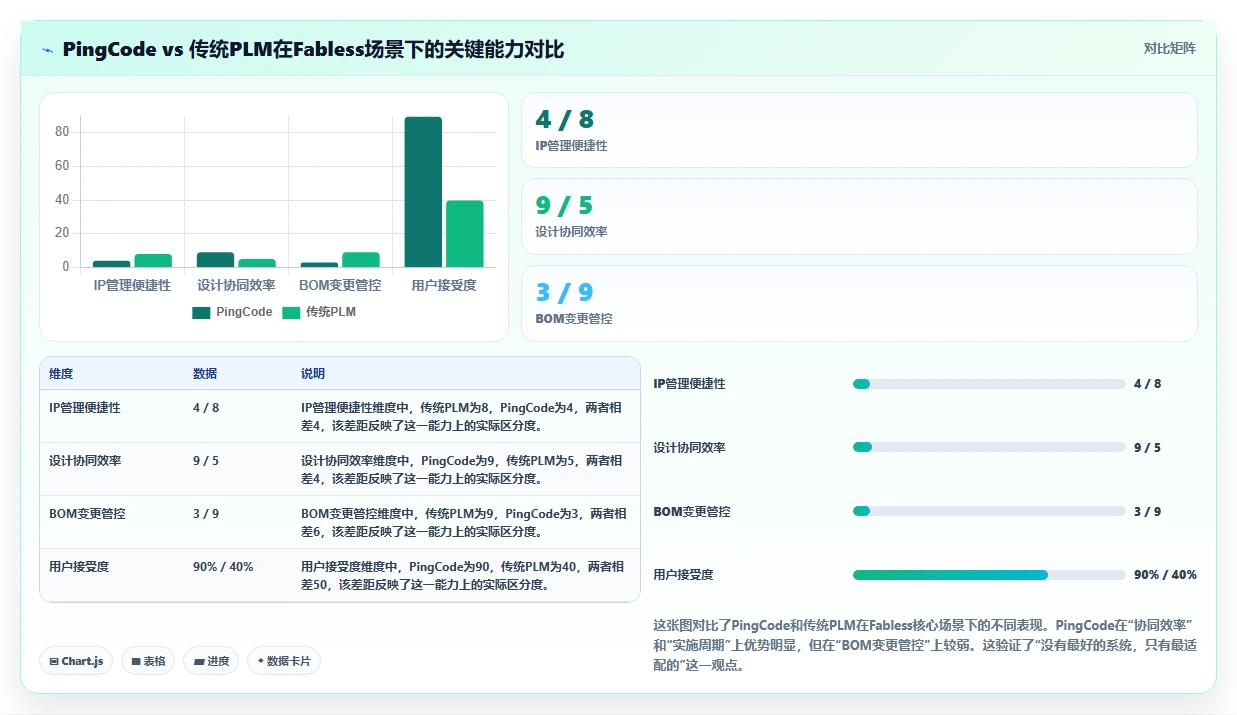Click the 4 / 8 value beside progress bar

pos(1147,384)
